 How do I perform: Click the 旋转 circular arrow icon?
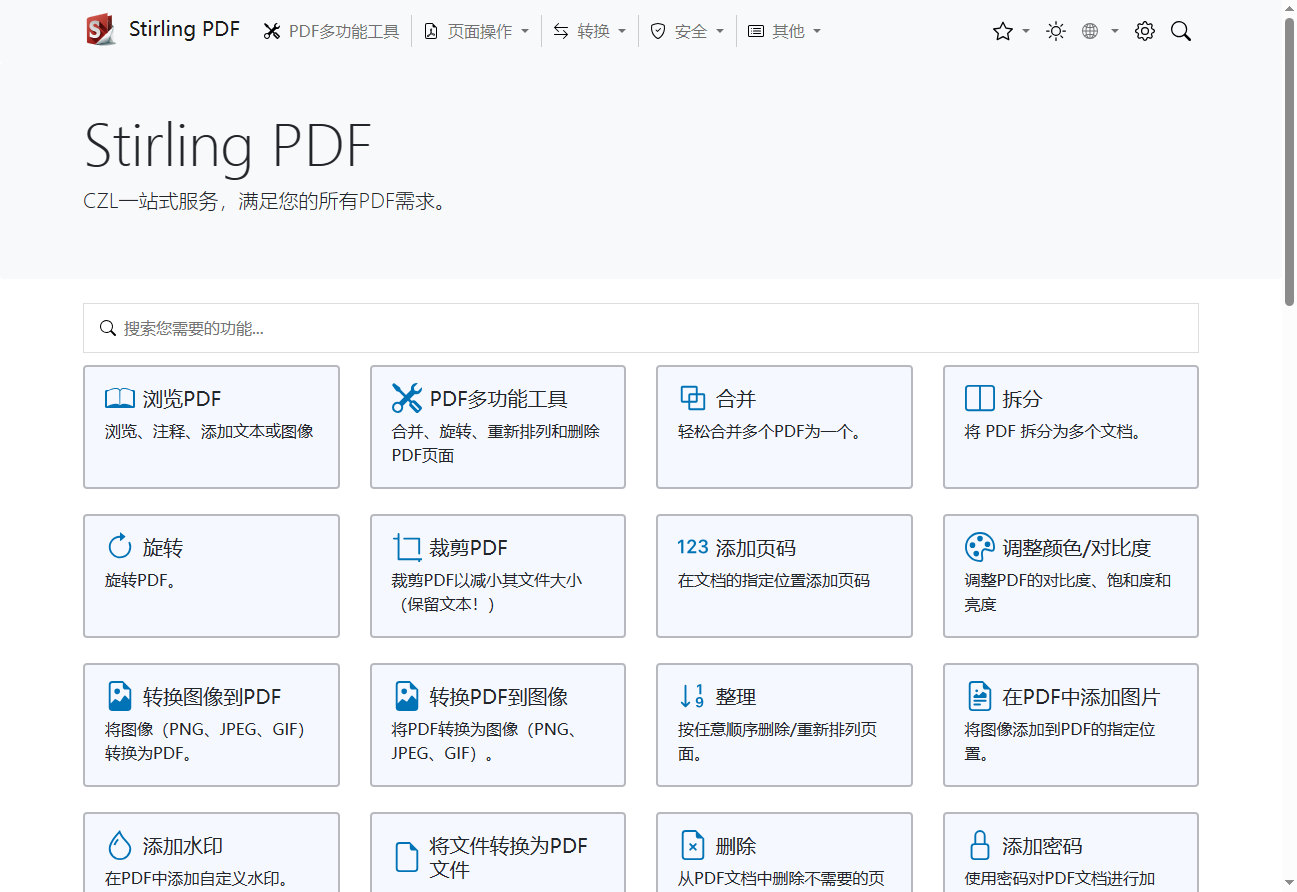(x=120, y=546)
